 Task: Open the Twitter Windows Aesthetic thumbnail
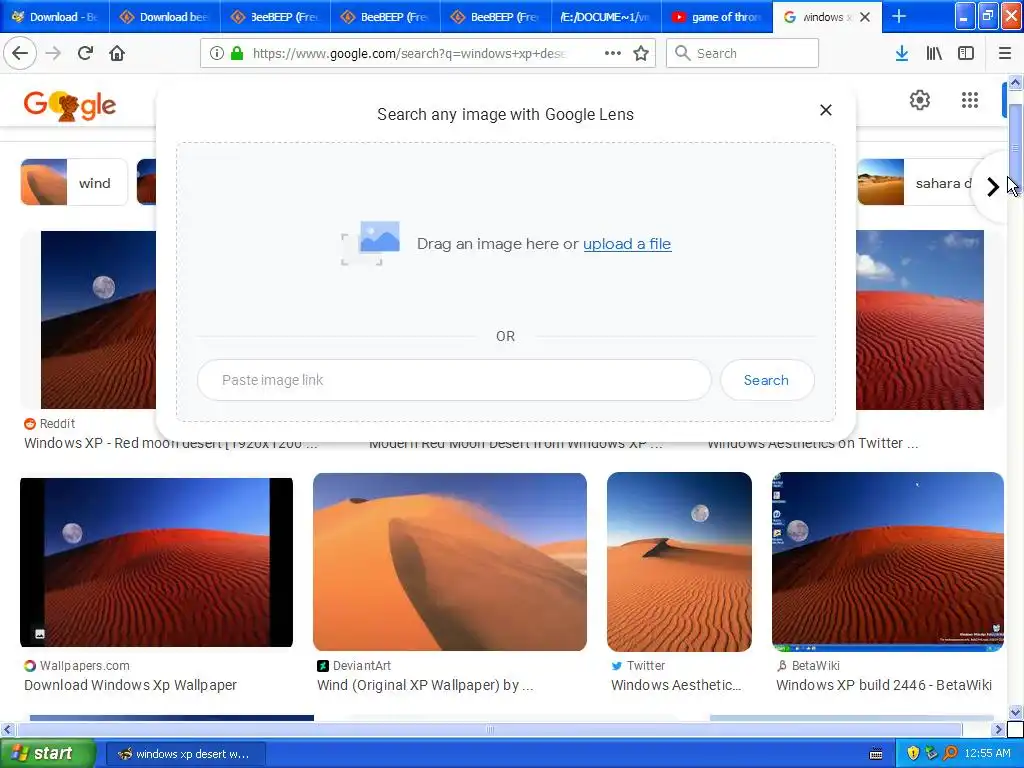tap(679, 562)
